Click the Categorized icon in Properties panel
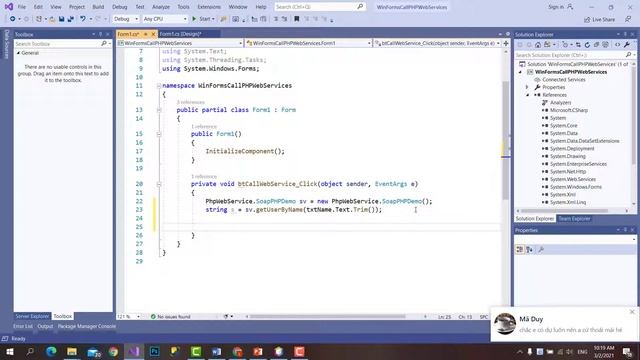The height and width of the screenshot is (360, 640). pos(520,249)
